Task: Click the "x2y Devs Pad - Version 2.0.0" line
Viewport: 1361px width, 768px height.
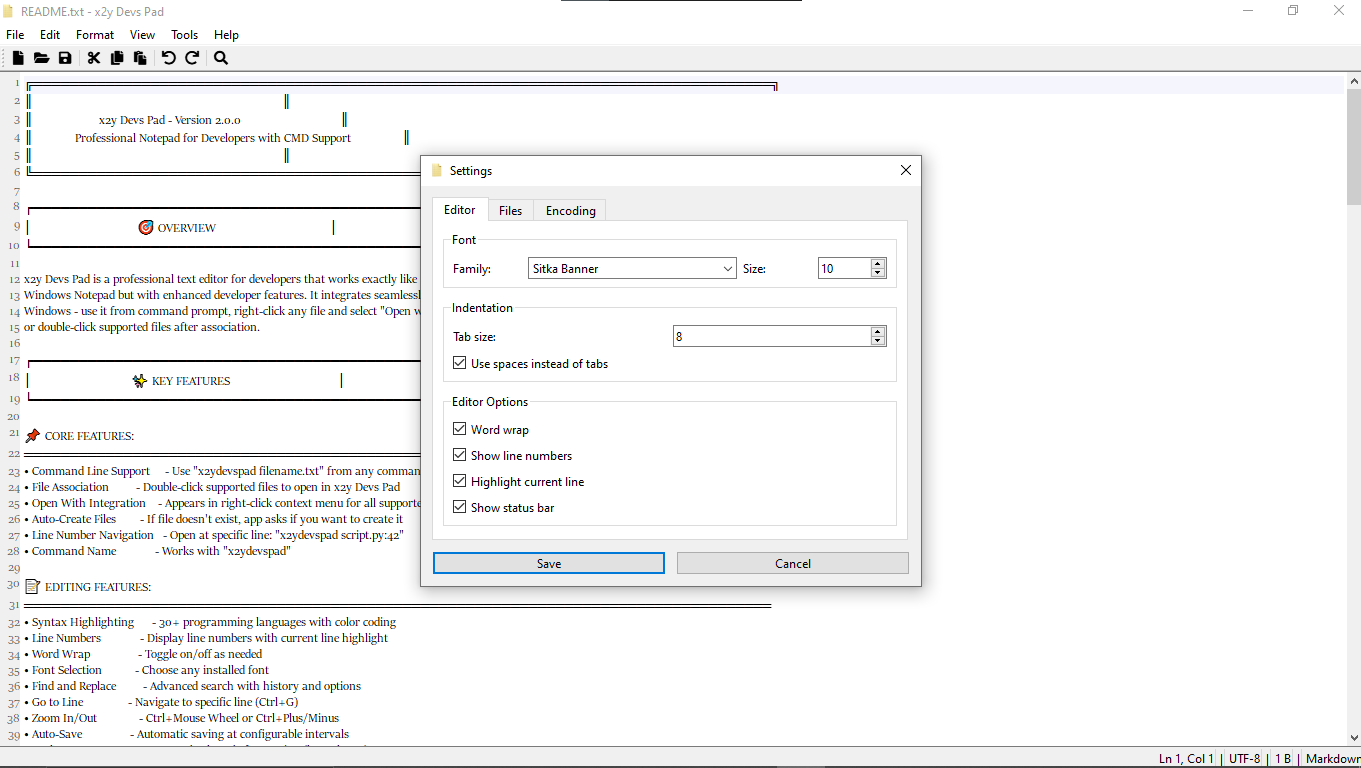Action: (169, 120)
